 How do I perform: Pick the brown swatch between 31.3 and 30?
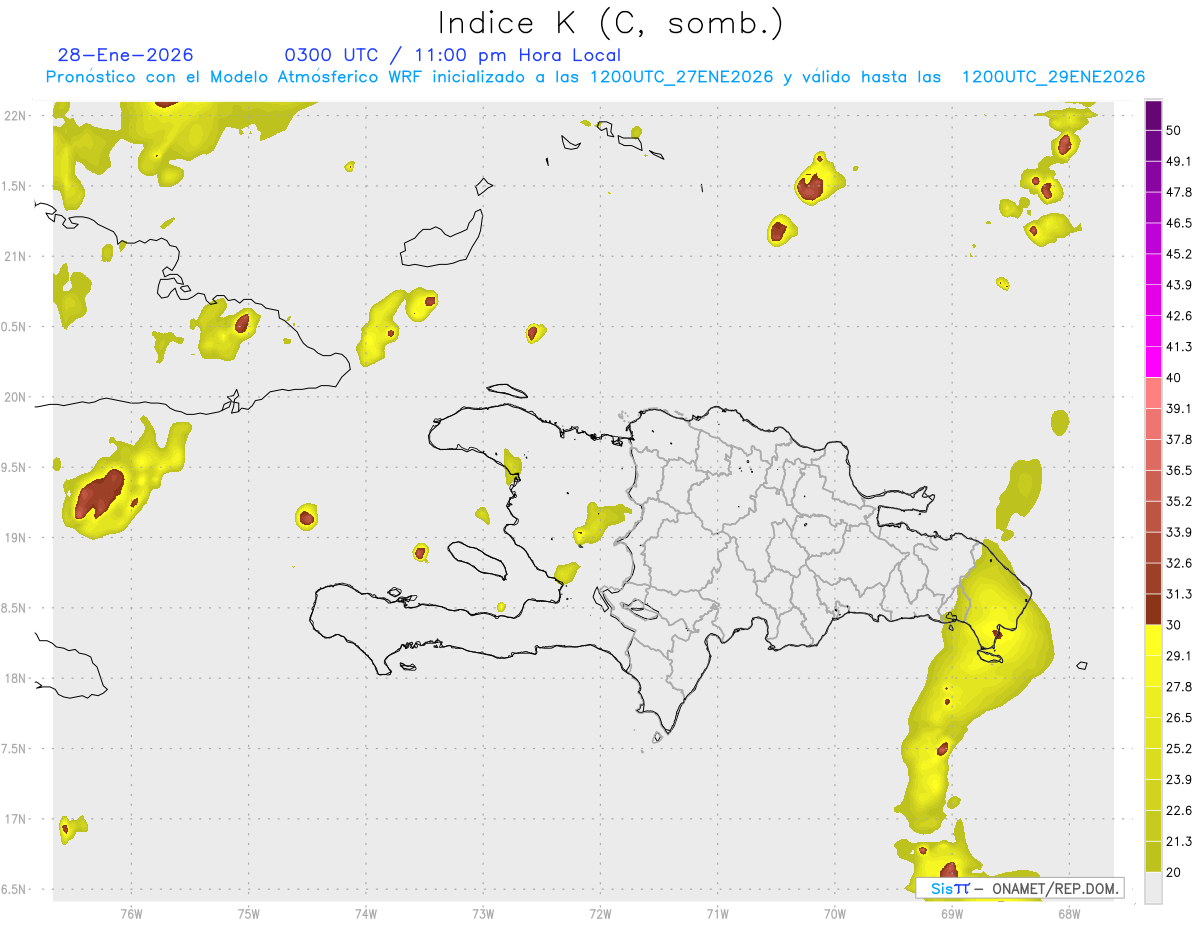(x=1153, y=609)
